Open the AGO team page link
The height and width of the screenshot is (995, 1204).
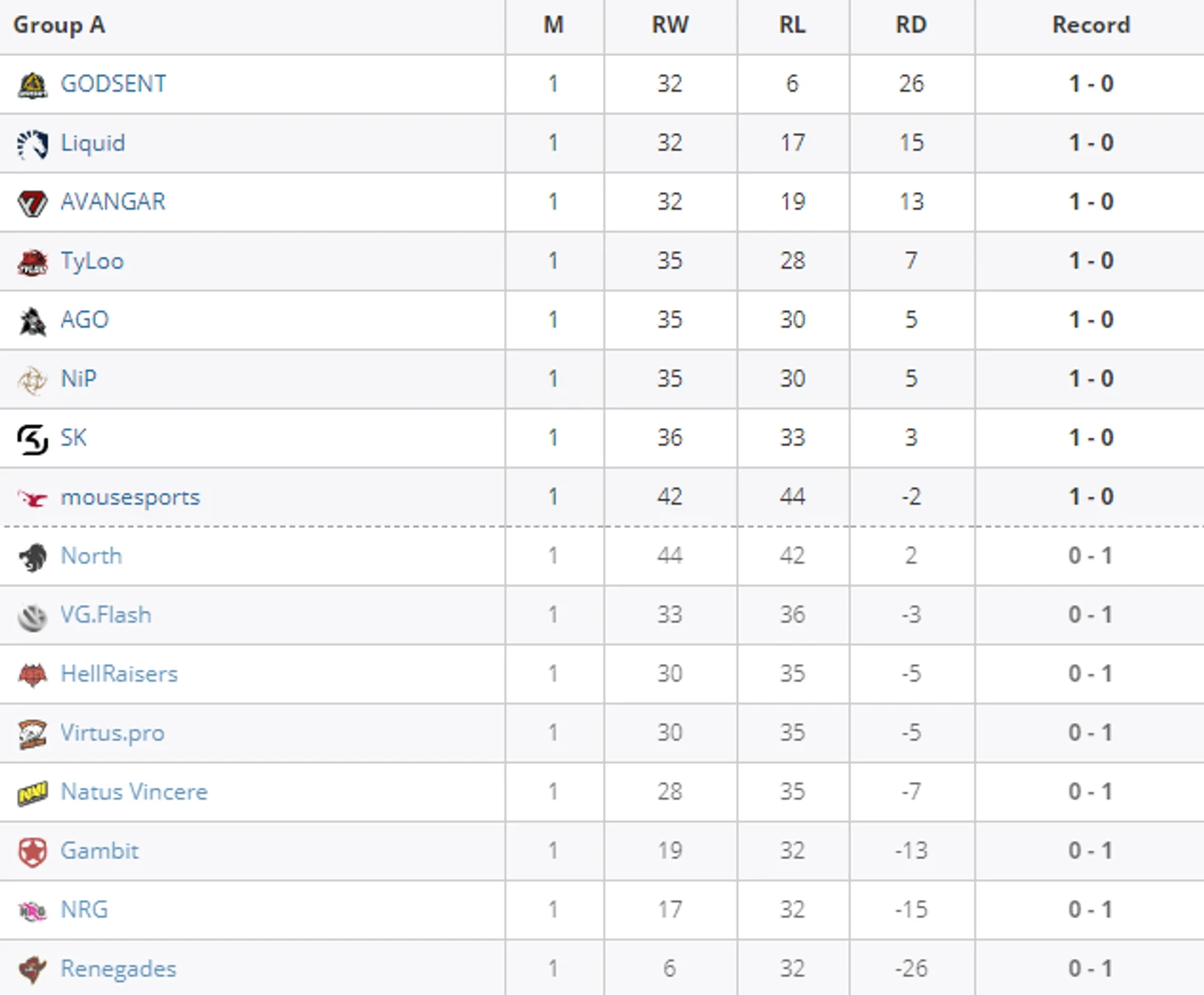click(84, 320)
